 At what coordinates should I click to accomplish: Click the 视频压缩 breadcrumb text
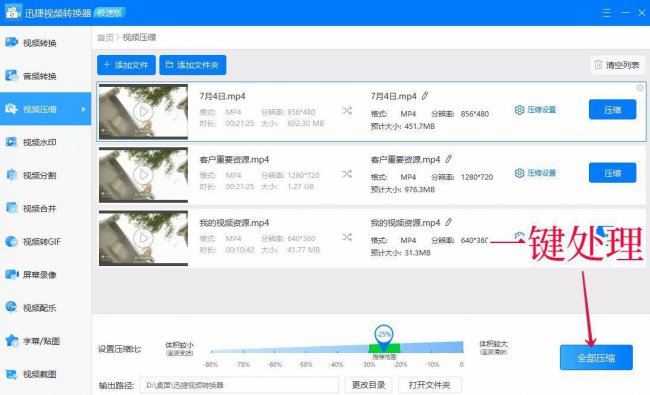tap(139, 37)
